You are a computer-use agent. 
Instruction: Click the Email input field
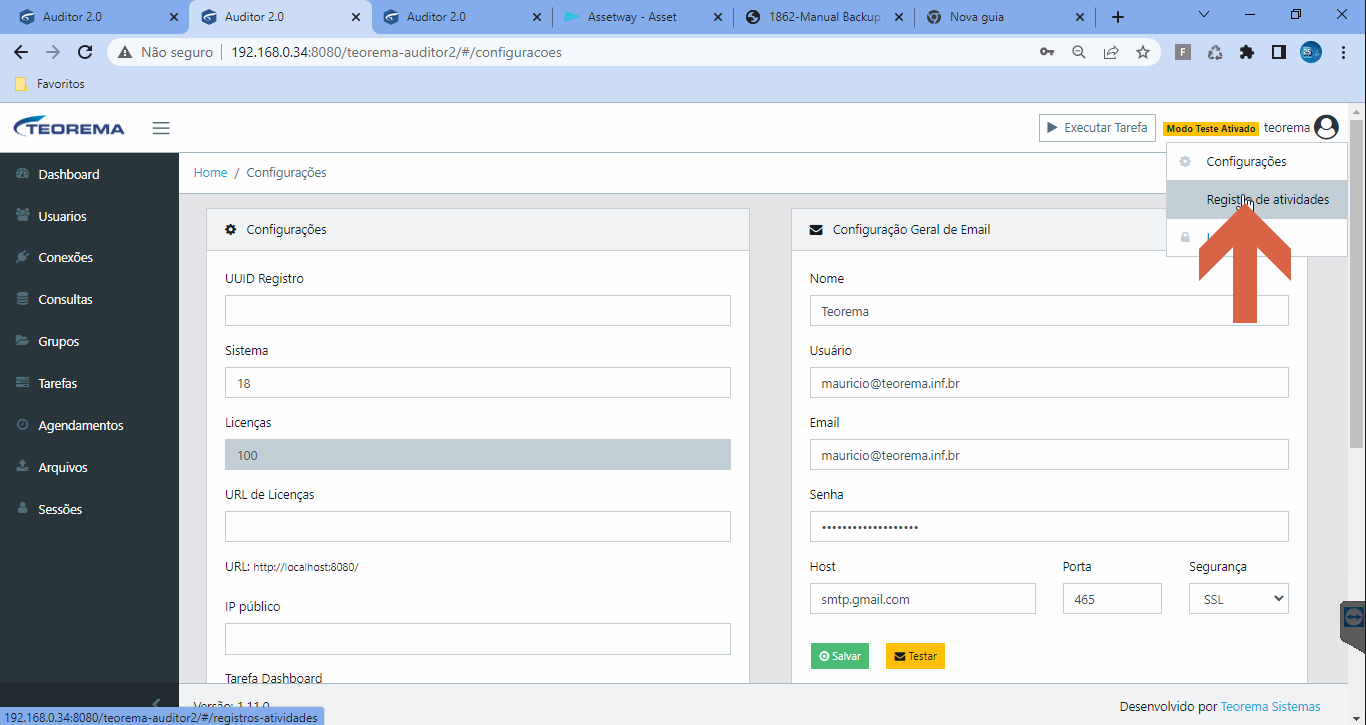tap(1049, 454)
